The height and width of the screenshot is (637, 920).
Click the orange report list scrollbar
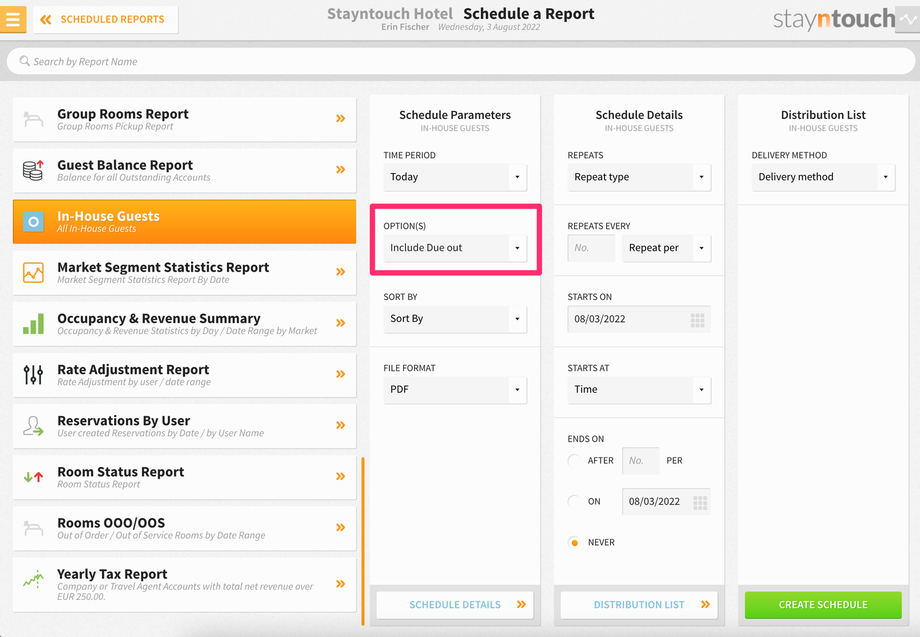363,541
